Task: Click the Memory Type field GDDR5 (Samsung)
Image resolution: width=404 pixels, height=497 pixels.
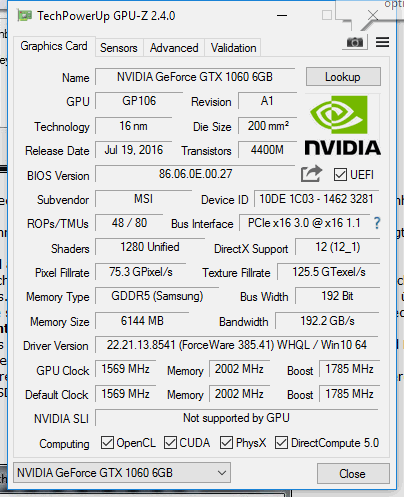Action: click(x=157, y=296)
